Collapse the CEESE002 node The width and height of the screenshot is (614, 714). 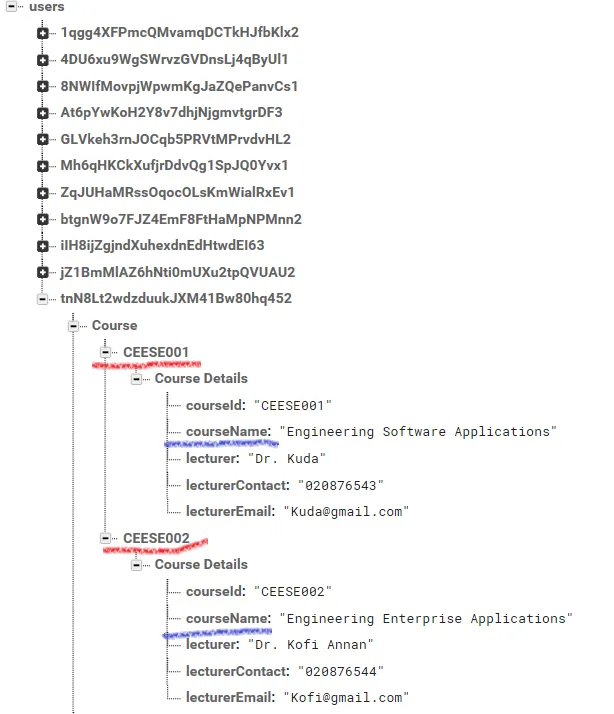(x=105, y=538)
